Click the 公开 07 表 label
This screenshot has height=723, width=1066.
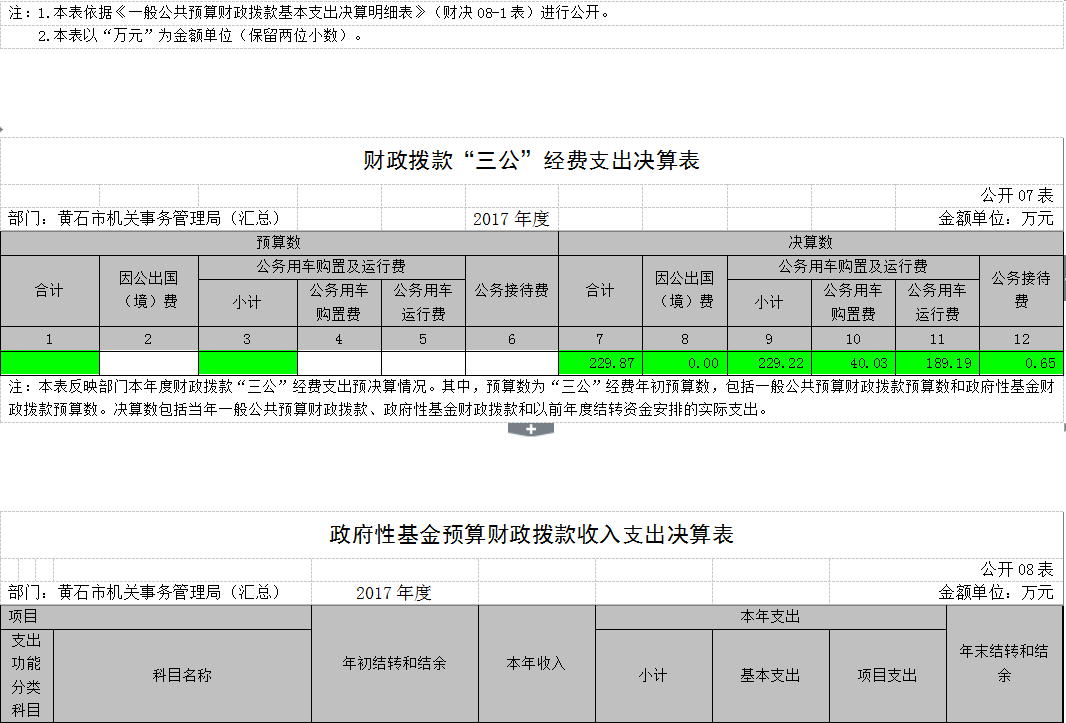click(1016, 196)
